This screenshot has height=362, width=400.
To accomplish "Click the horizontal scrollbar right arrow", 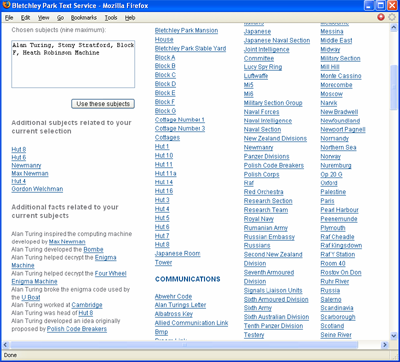I will coord(385,345).
